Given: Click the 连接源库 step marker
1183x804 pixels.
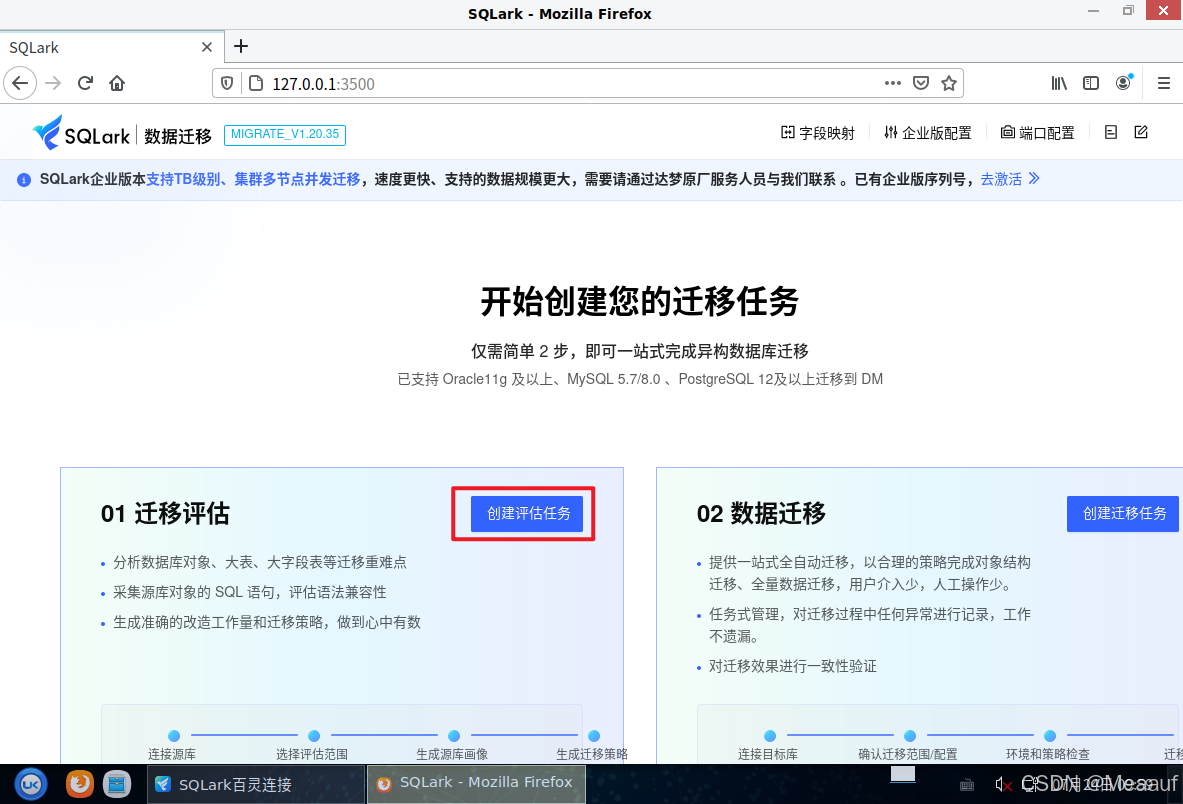Looking at the screenshot, I should coord(174,736).
